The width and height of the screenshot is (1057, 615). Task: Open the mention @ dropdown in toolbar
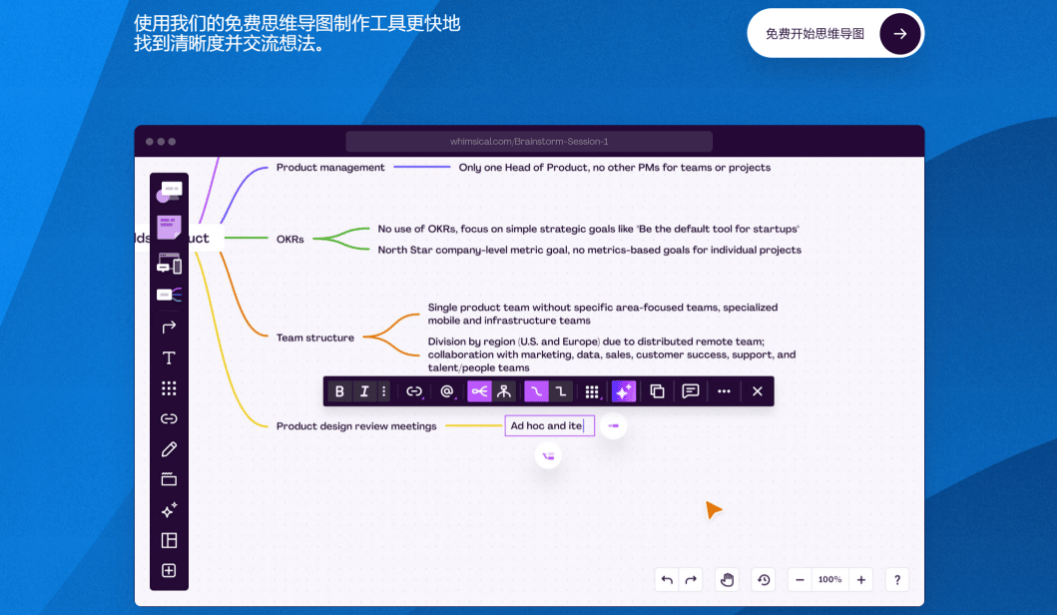[447, 392]
